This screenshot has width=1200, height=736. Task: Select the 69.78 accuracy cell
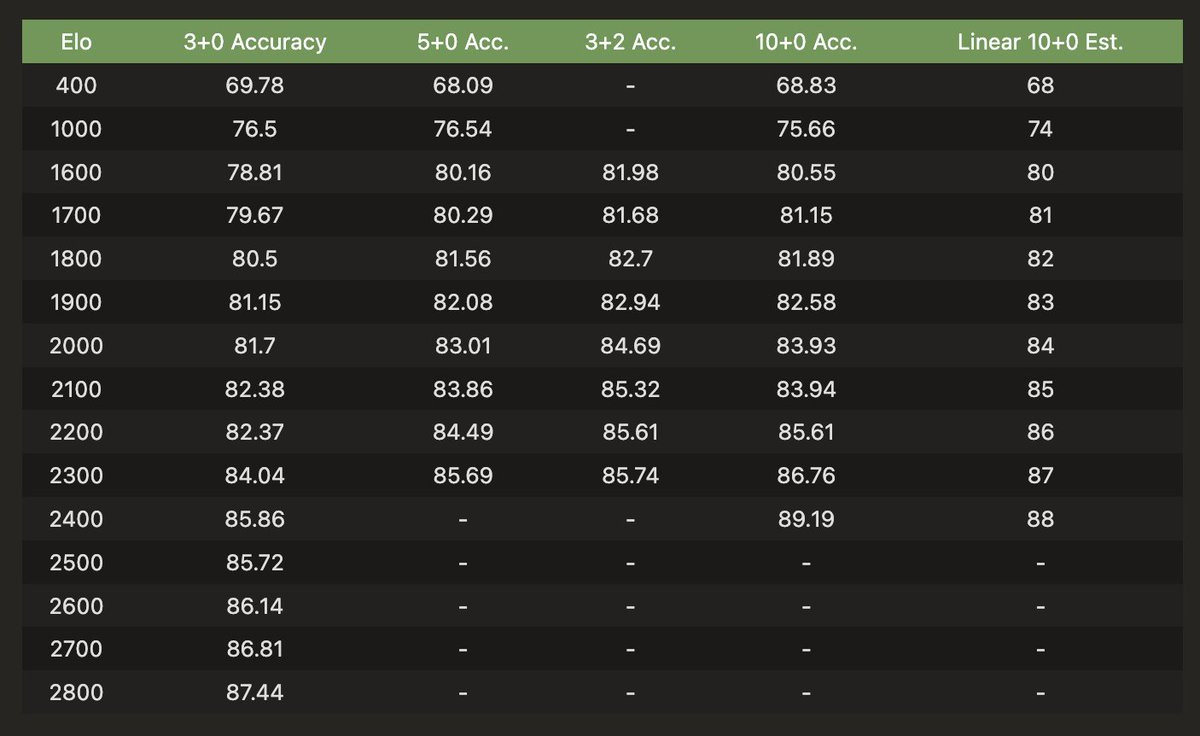point(255,86)
